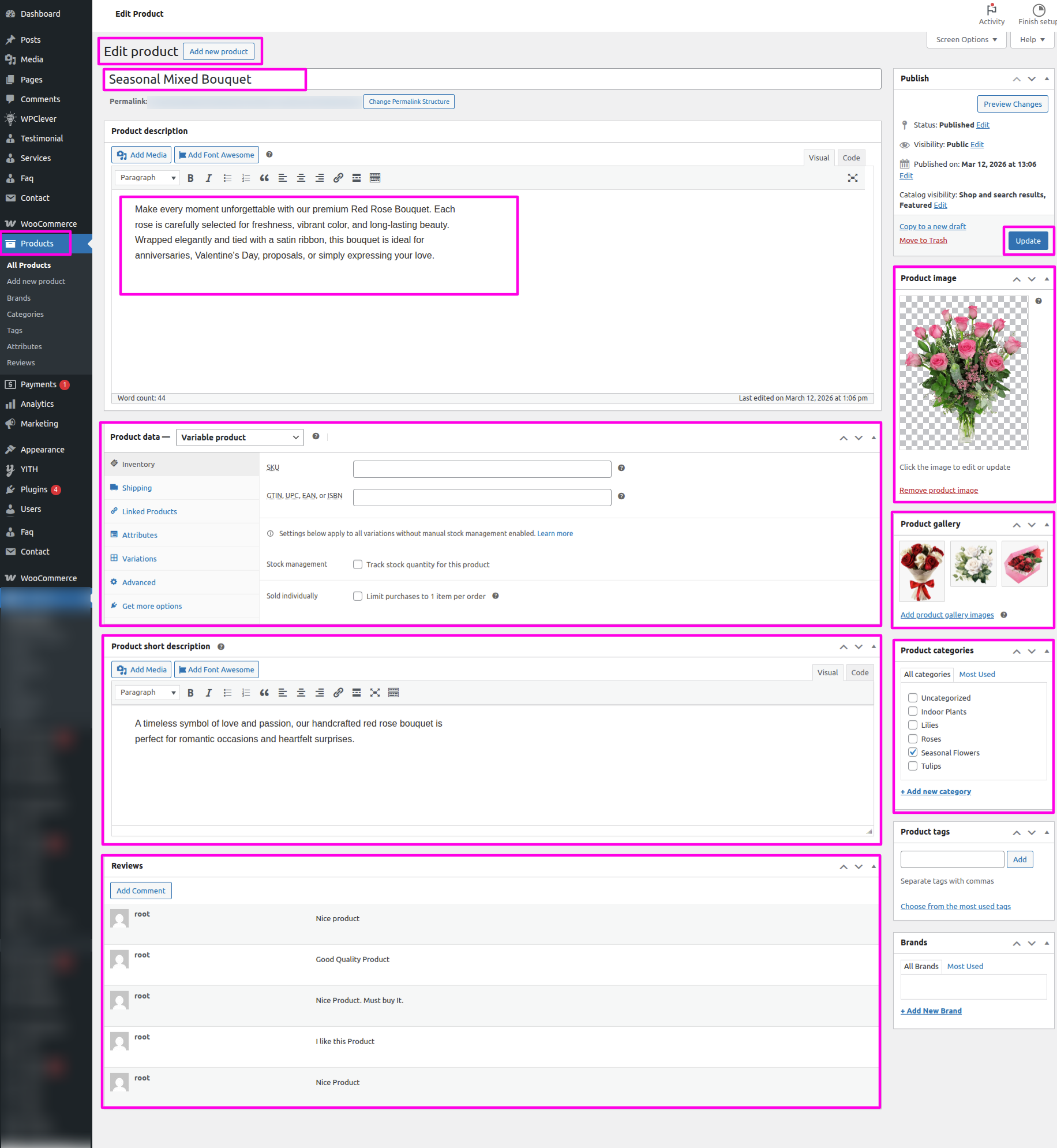Click the Move to Trash link
This screenshot has width=1057, height=1148.
tap(923, 241)
